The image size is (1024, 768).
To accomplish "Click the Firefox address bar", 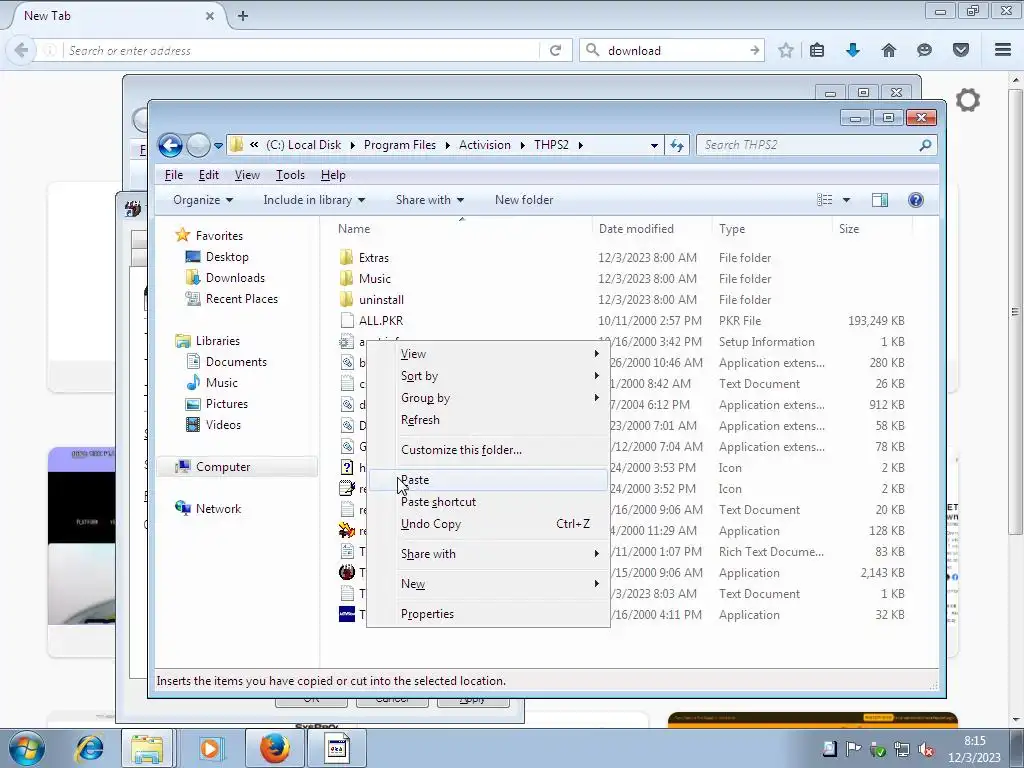I will point(300,50).
